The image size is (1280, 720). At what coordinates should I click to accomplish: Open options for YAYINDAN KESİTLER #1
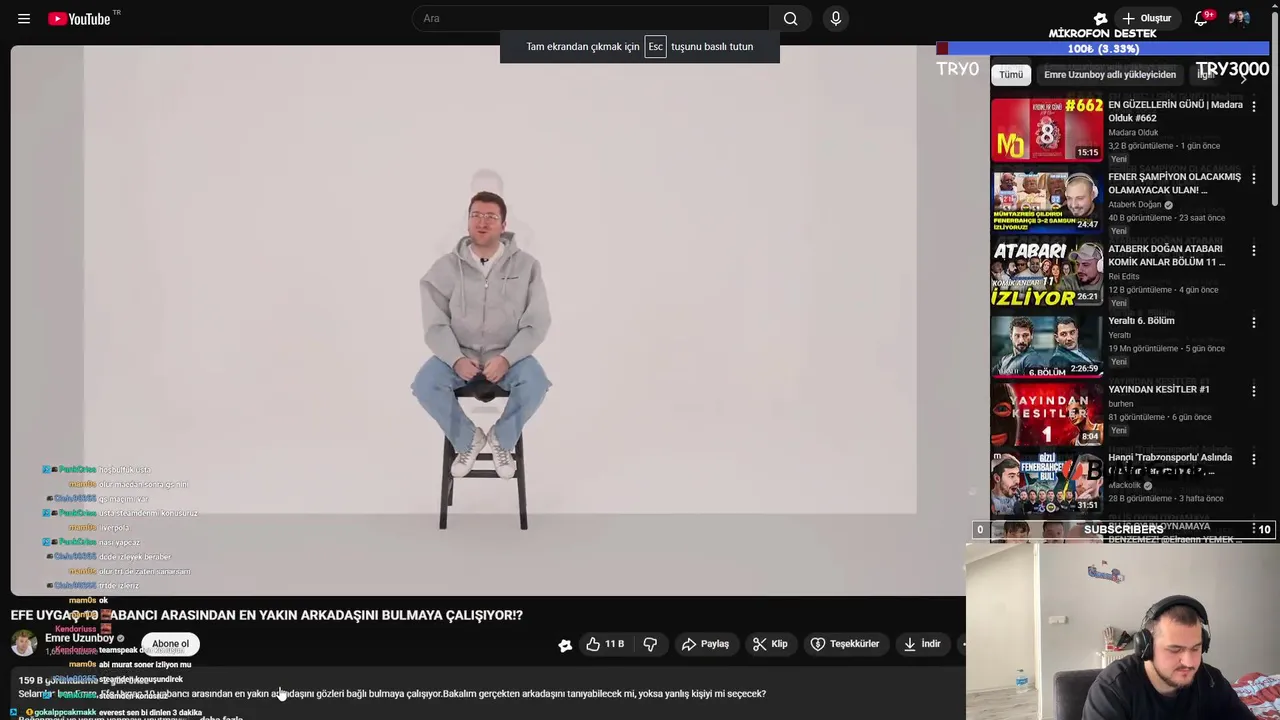point(1253,391)
